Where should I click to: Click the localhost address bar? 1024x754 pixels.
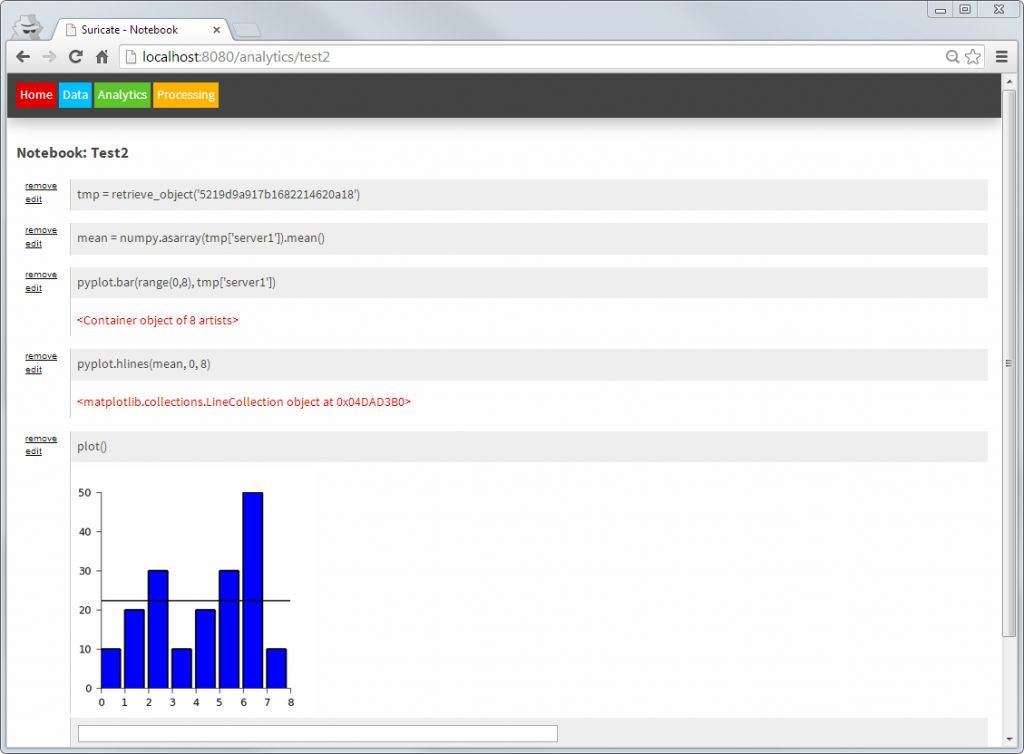pyautogui.click(x=540, y=57)
